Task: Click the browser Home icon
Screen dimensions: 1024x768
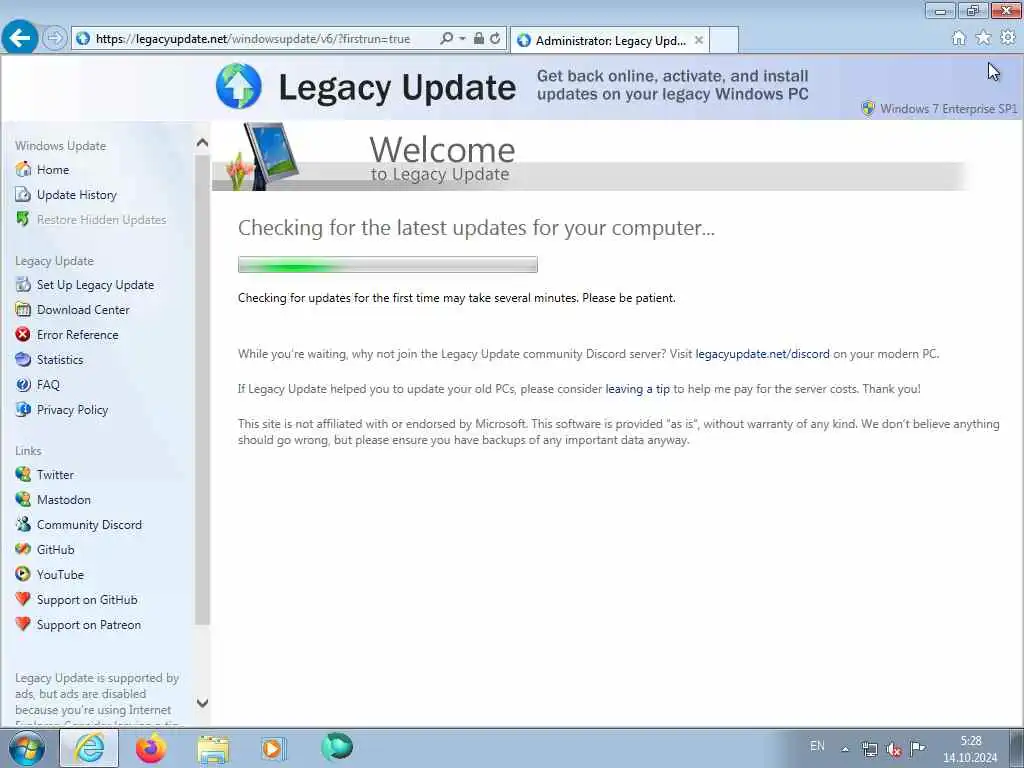Action: coord(959,38)
